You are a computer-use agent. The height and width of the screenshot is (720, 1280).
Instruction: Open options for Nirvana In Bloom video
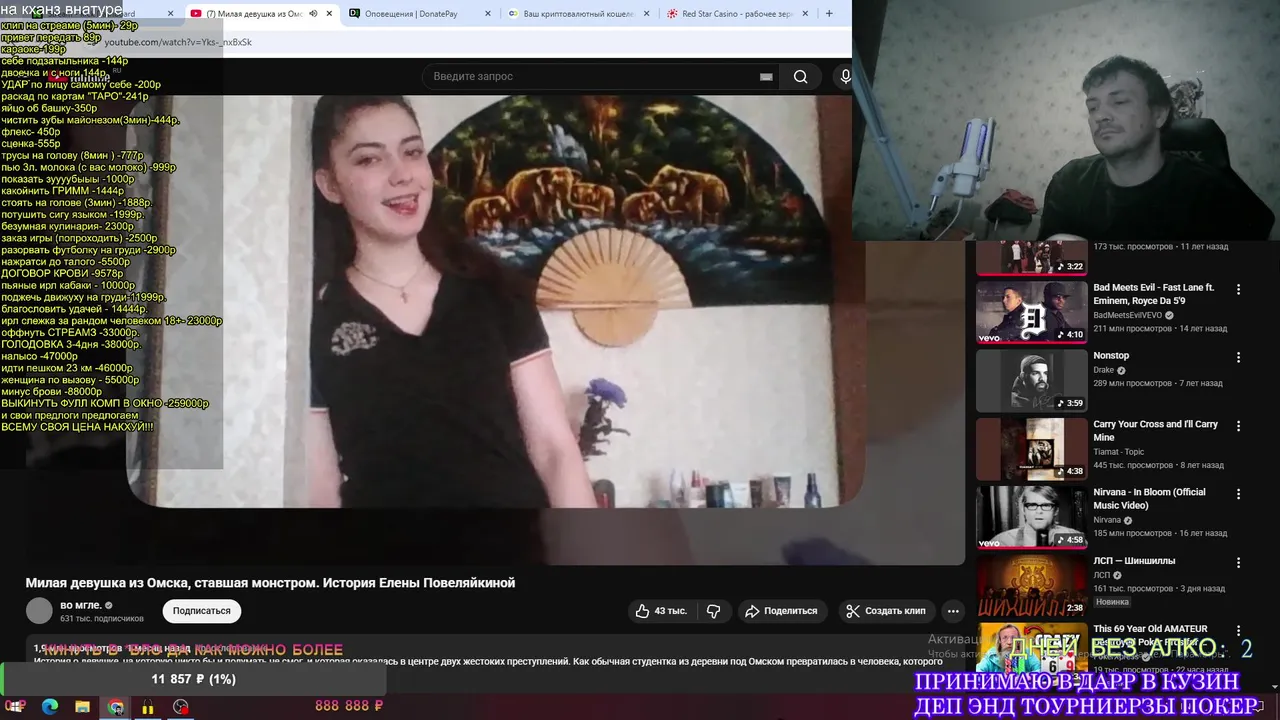click(x=1238, y=494)
